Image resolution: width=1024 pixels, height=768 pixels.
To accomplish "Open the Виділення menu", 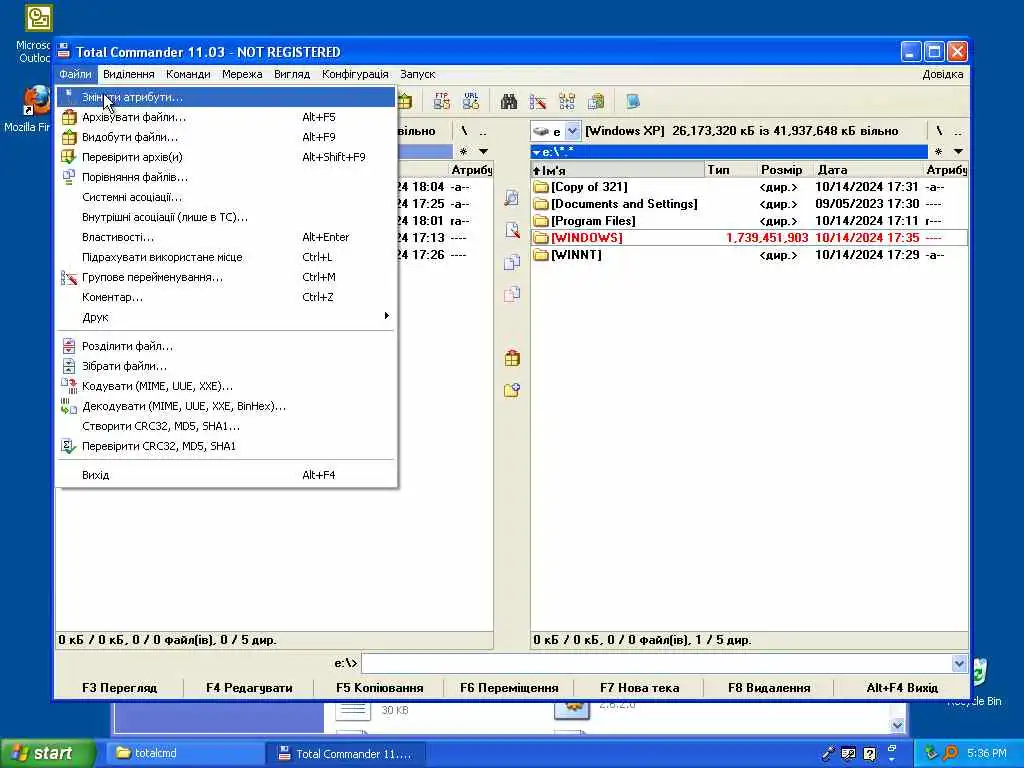I will click(129, 74).
